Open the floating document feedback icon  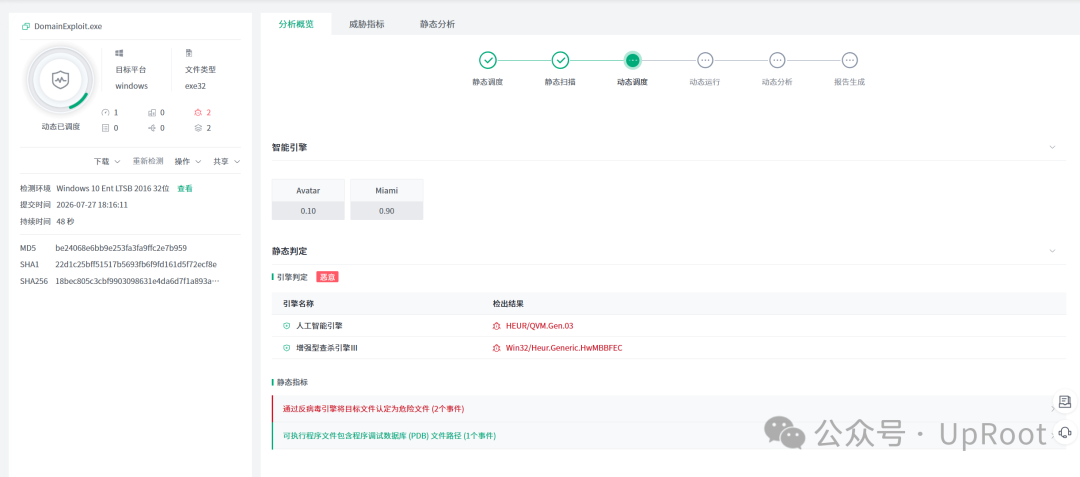(x=1065, y=402)
